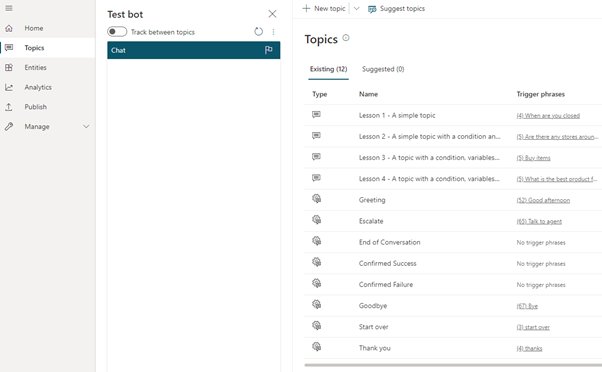This screenshot has height=372, width=602.
Task: Click the New topic button
Action: [324, 8]
